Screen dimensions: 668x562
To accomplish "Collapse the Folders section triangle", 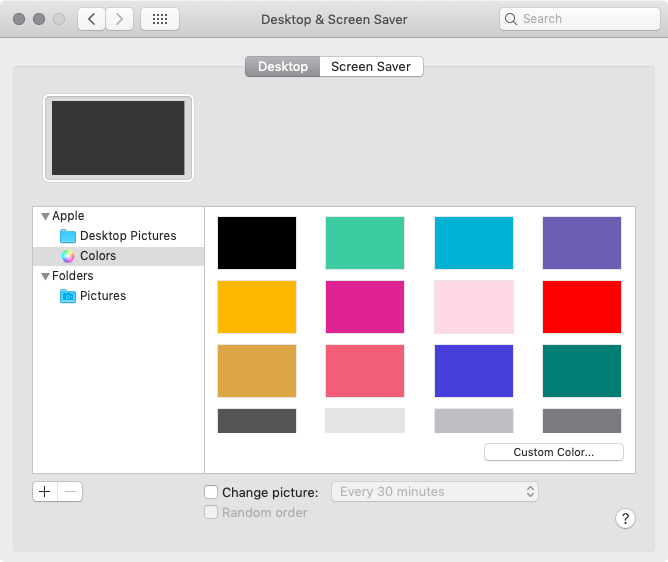I will (x=45, y=276).
